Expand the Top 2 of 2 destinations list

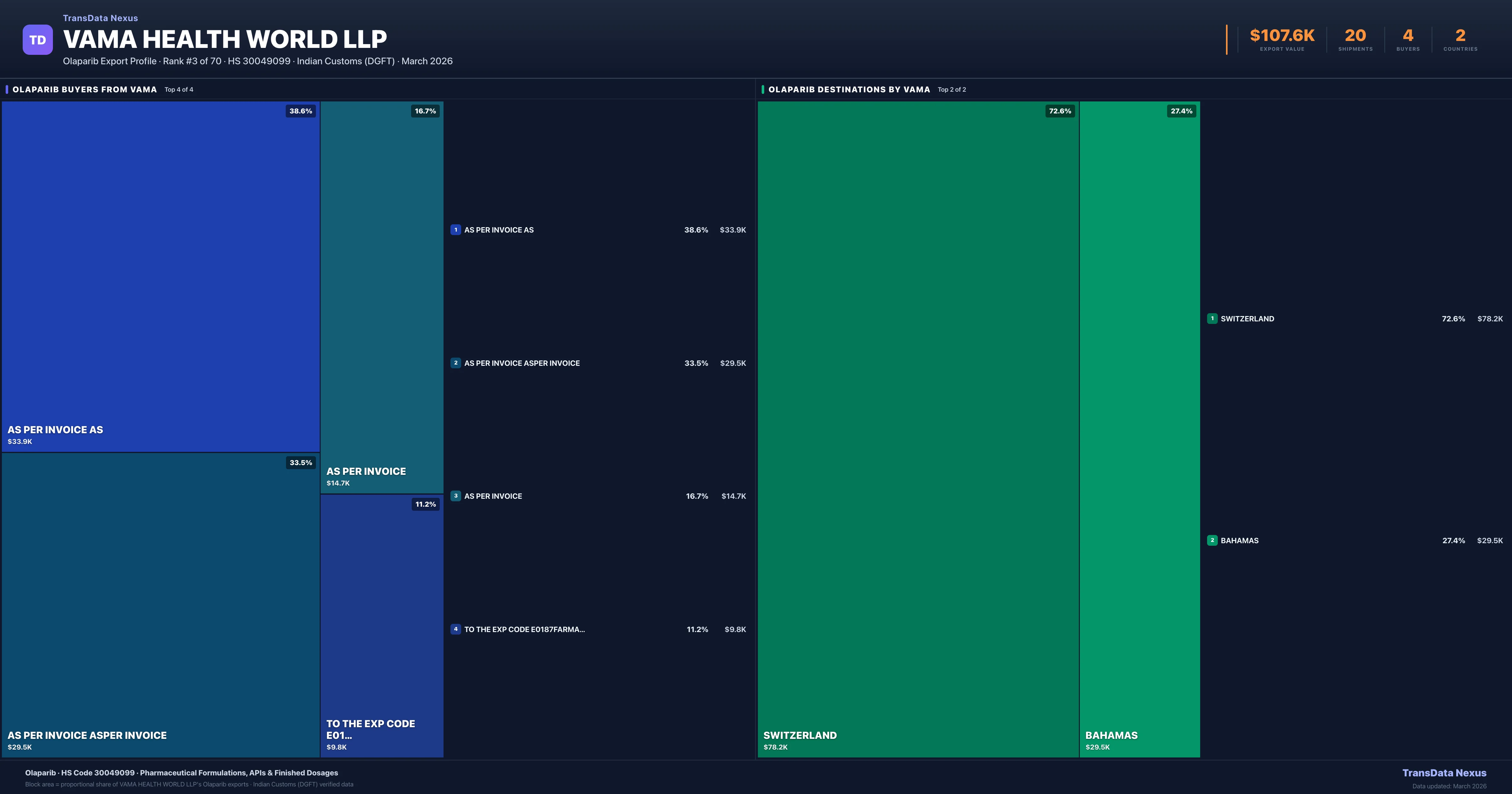(x=952, y=89)
